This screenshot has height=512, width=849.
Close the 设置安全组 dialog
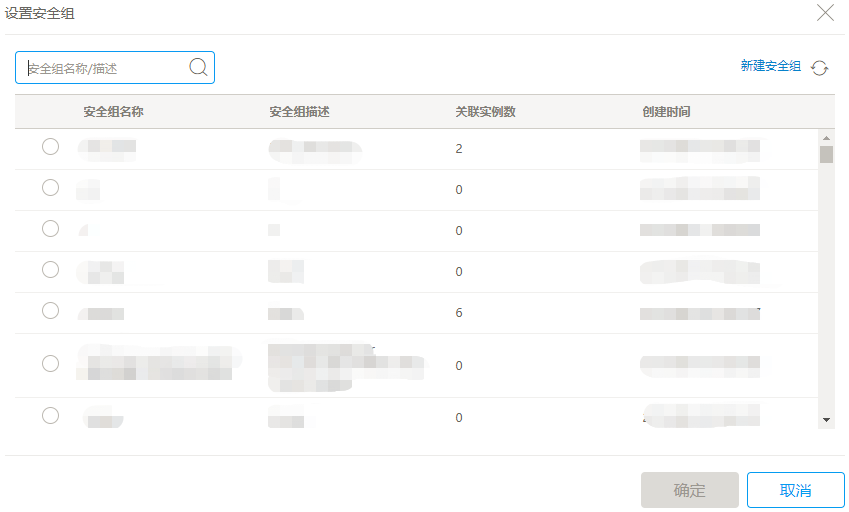point(825,13)
